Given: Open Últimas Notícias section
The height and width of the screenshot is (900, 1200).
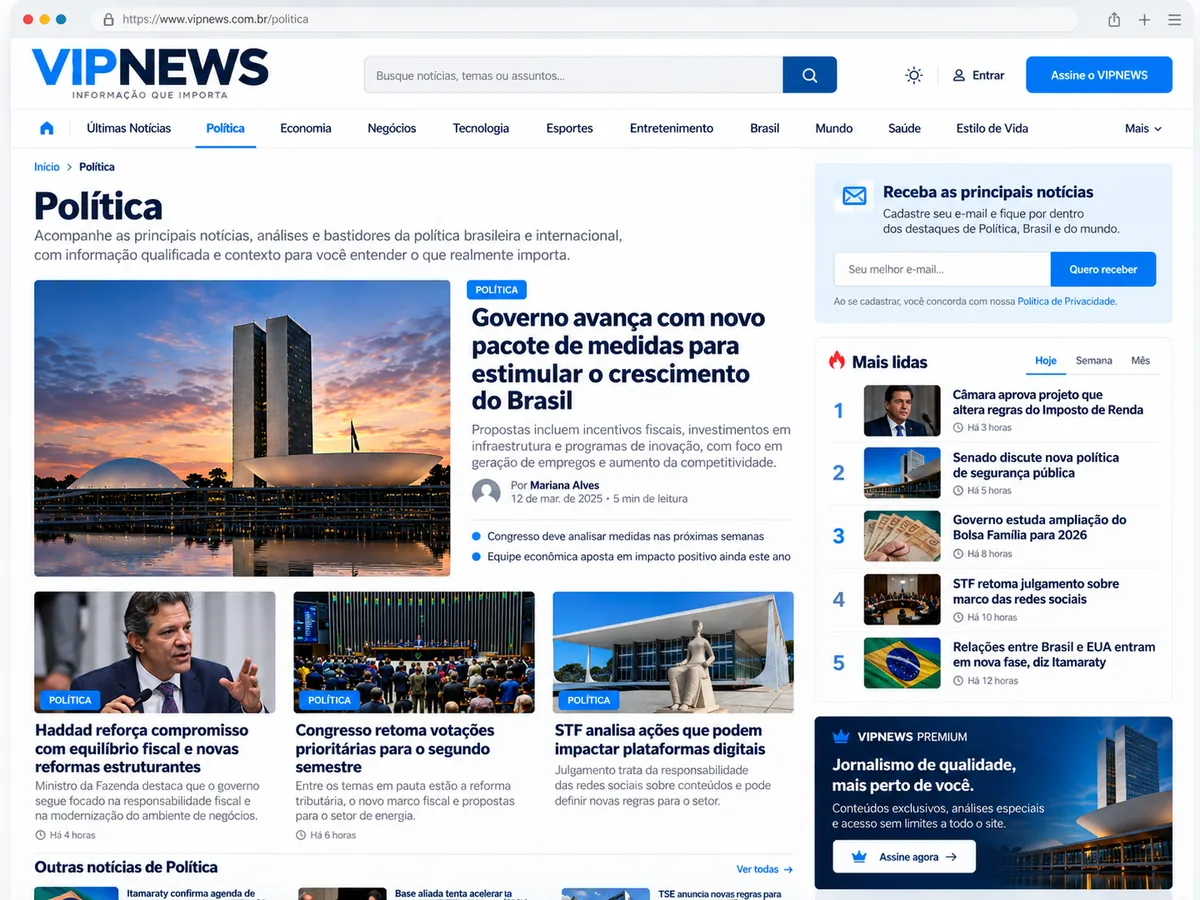Looking at the screenshot, I should click(x=129, y=128).
